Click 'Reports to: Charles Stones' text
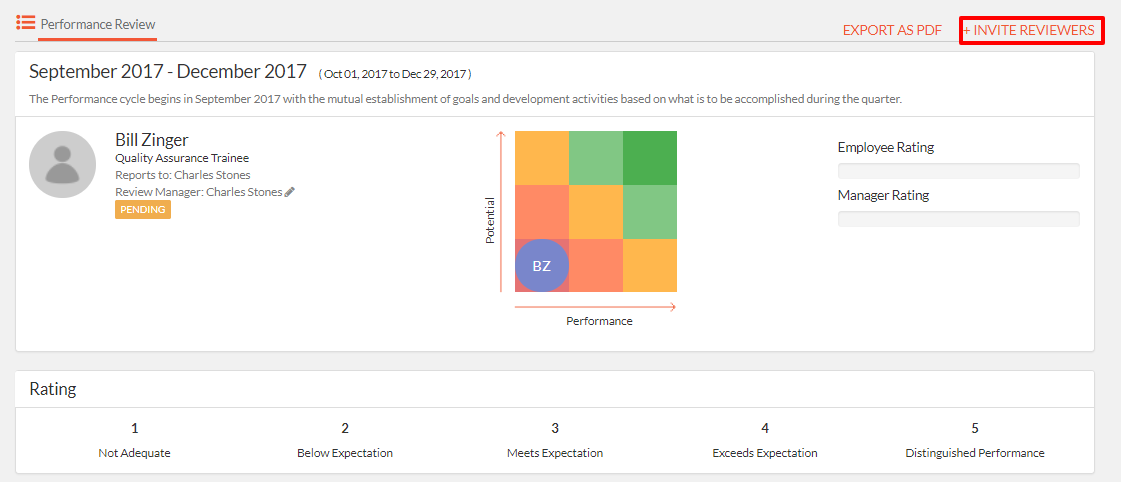This screenshot has height=482, width=1121. 183,175
